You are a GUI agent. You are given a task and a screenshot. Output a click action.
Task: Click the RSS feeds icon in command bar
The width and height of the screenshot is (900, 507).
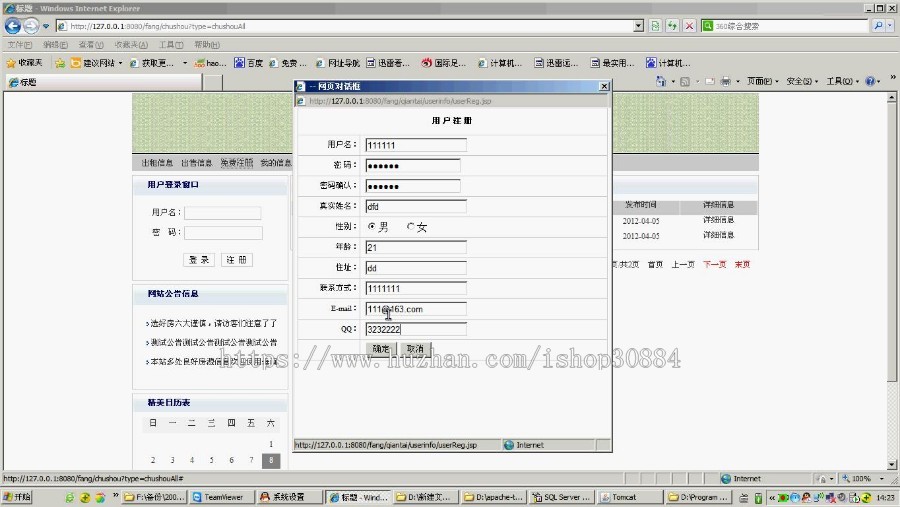685,82
